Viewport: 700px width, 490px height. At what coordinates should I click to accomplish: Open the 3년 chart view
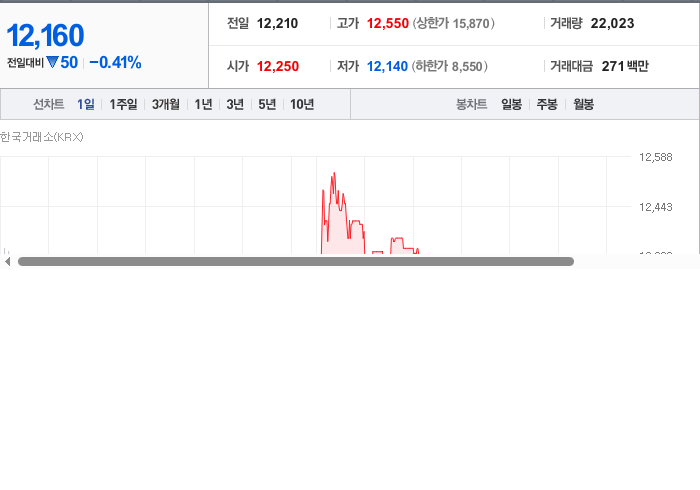[x=235, y=104]
